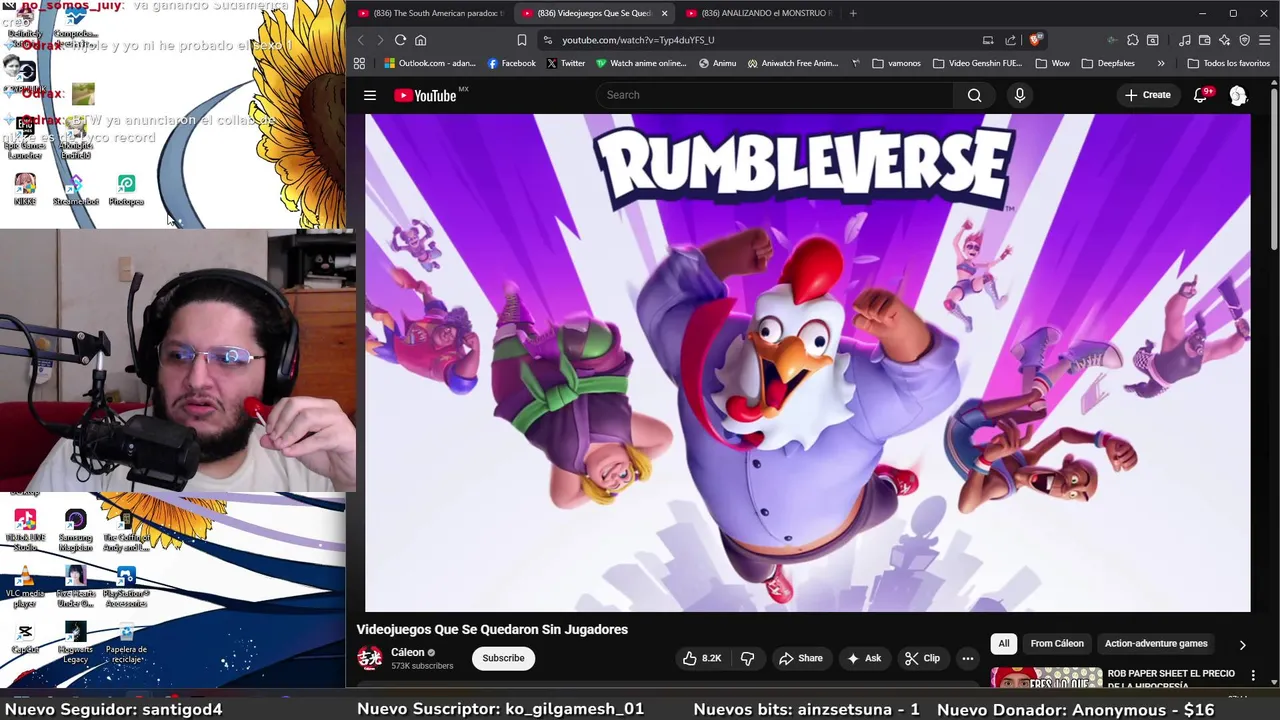Subscribe to the Cáleon channel

coord(503,658)
